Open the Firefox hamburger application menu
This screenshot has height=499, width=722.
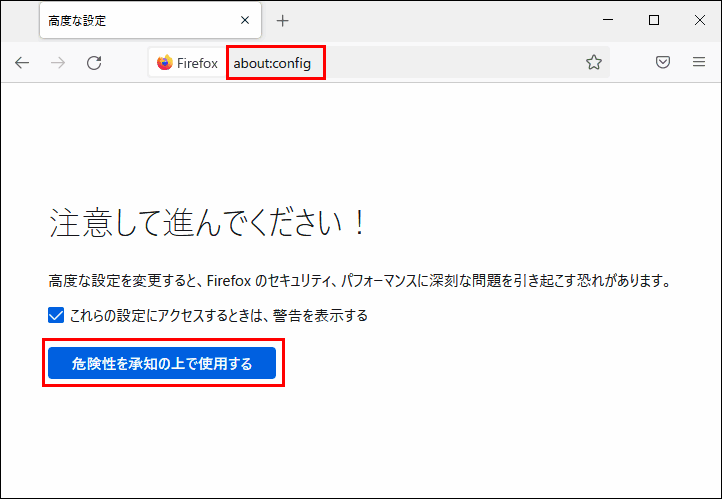699,62
